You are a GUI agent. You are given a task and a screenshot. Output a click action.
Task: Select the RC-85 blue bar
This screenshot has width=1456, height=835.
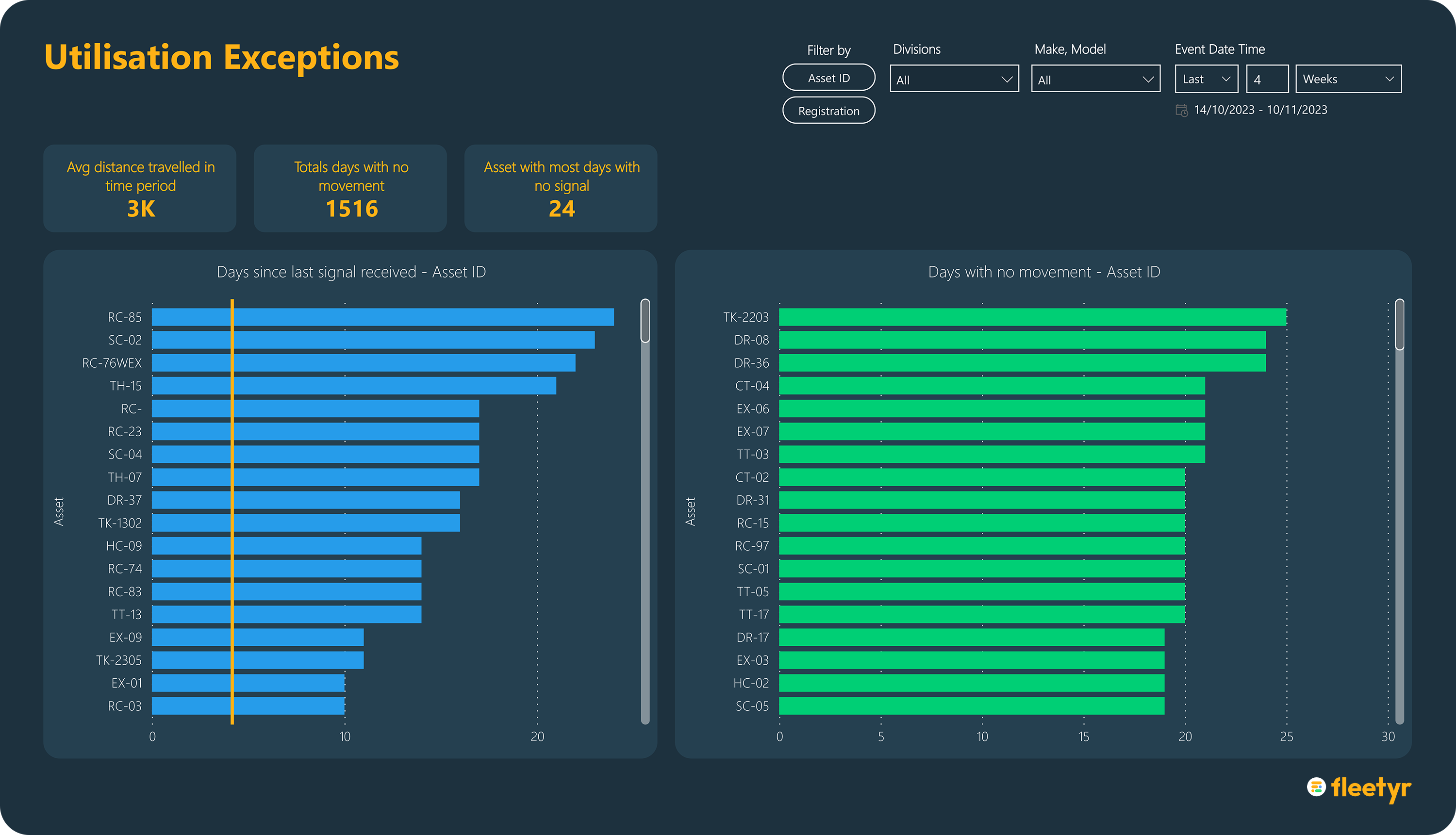tap(382, 317)
